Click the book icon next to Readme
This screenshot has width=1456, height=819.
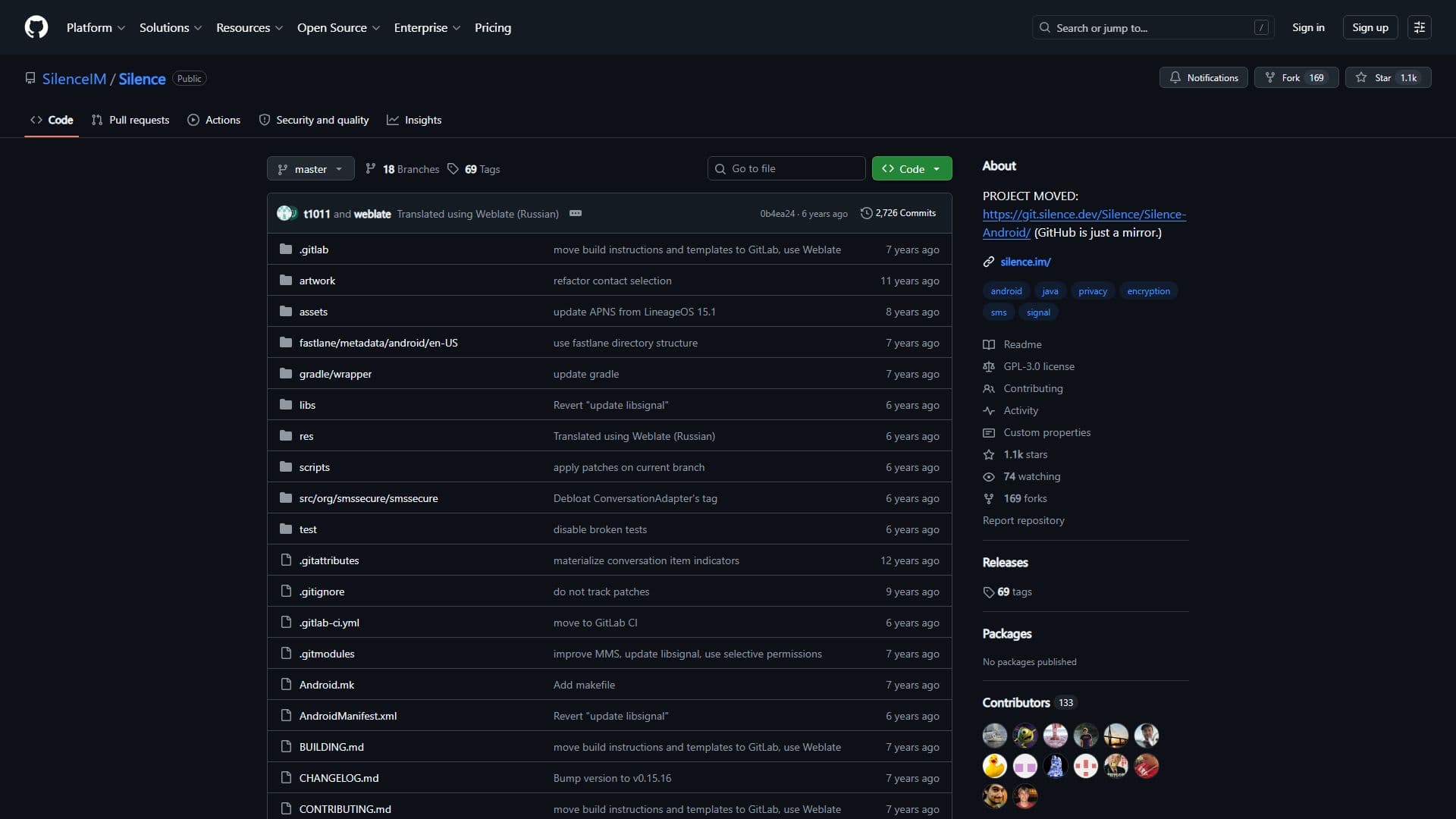[989, 344]
